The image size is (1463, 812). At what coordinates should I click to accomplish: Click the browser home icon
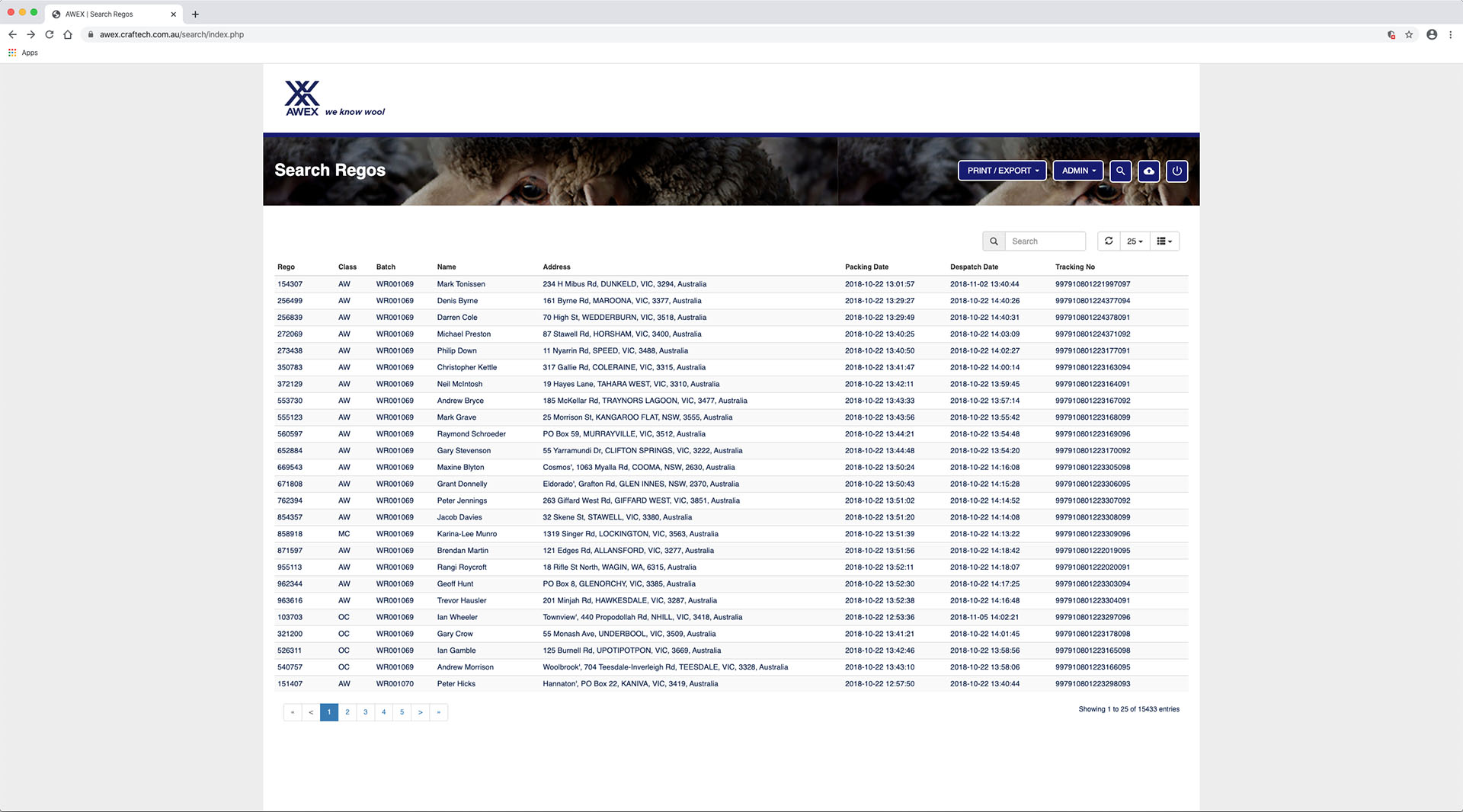click(x=68, y=34)
